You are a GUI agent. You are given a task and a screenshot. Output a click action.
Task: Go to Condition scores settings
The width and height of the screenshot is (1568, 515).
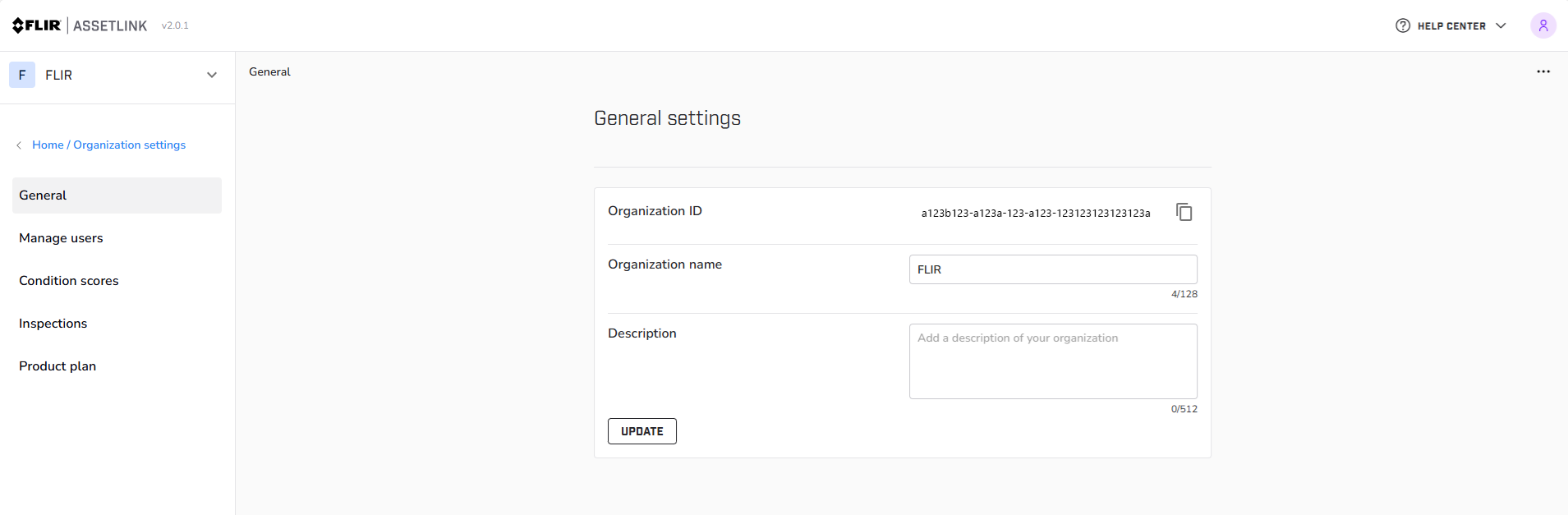coord(69,281)
